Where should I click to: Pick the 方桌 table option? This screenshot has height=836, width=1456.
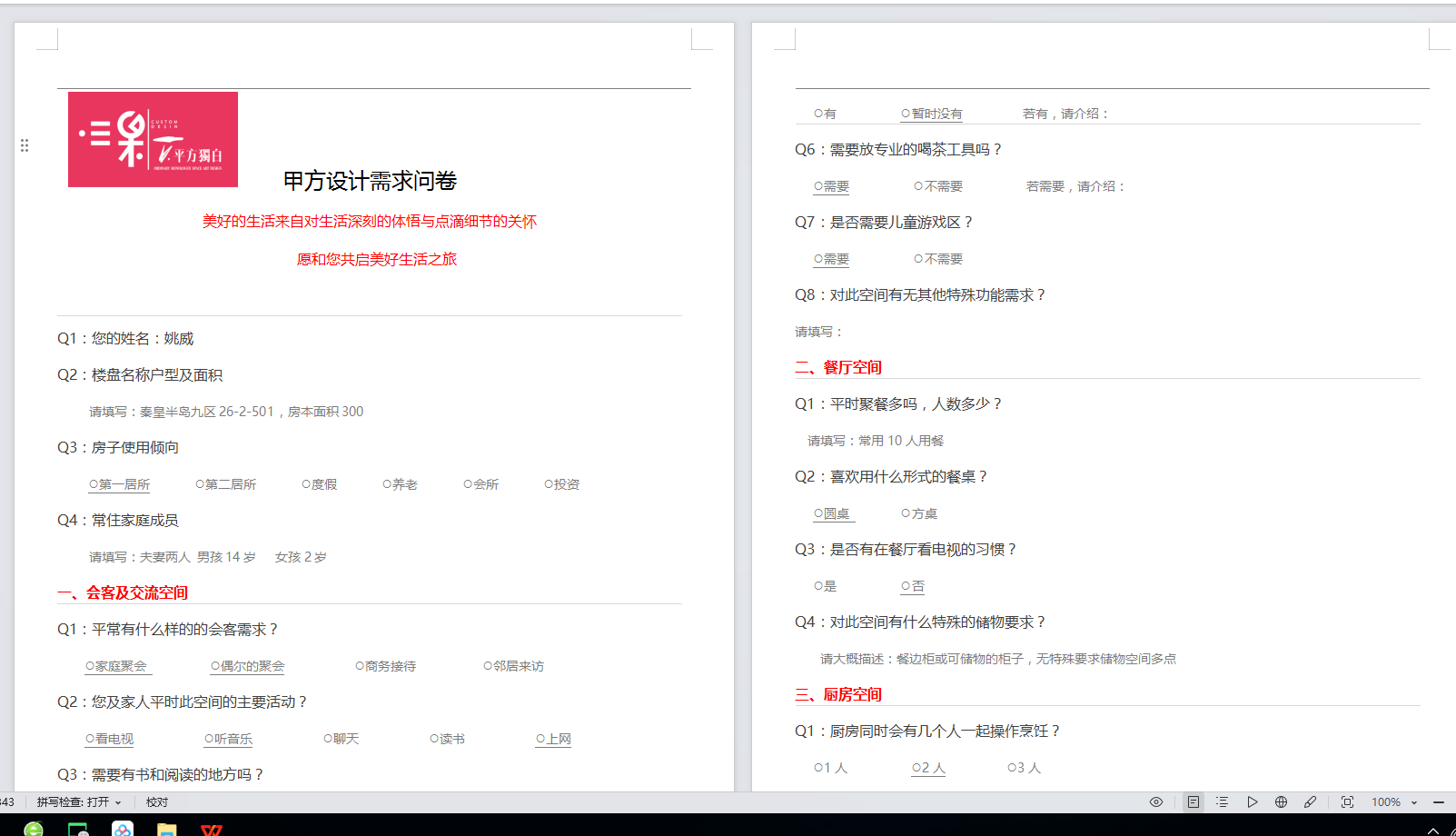click(x=919, y=513)
